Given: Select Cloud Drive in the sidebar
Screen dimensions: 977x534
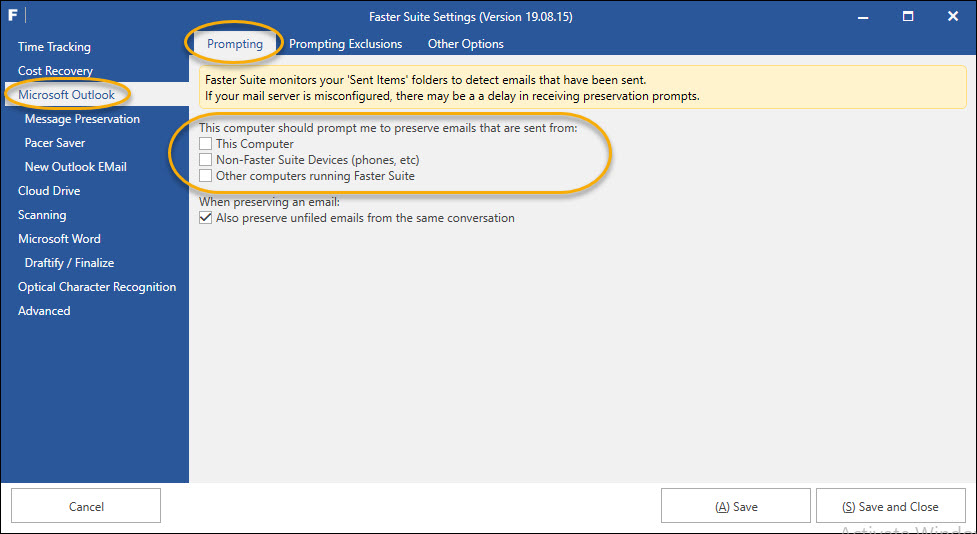Looking at the screenshot, I should pyautogui.click(x=49, y=191).
